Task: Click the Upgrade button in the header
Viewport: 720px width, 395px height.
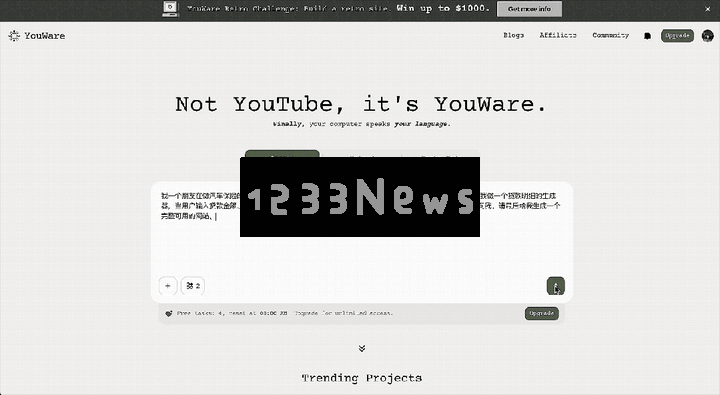Action: point(677,35)
